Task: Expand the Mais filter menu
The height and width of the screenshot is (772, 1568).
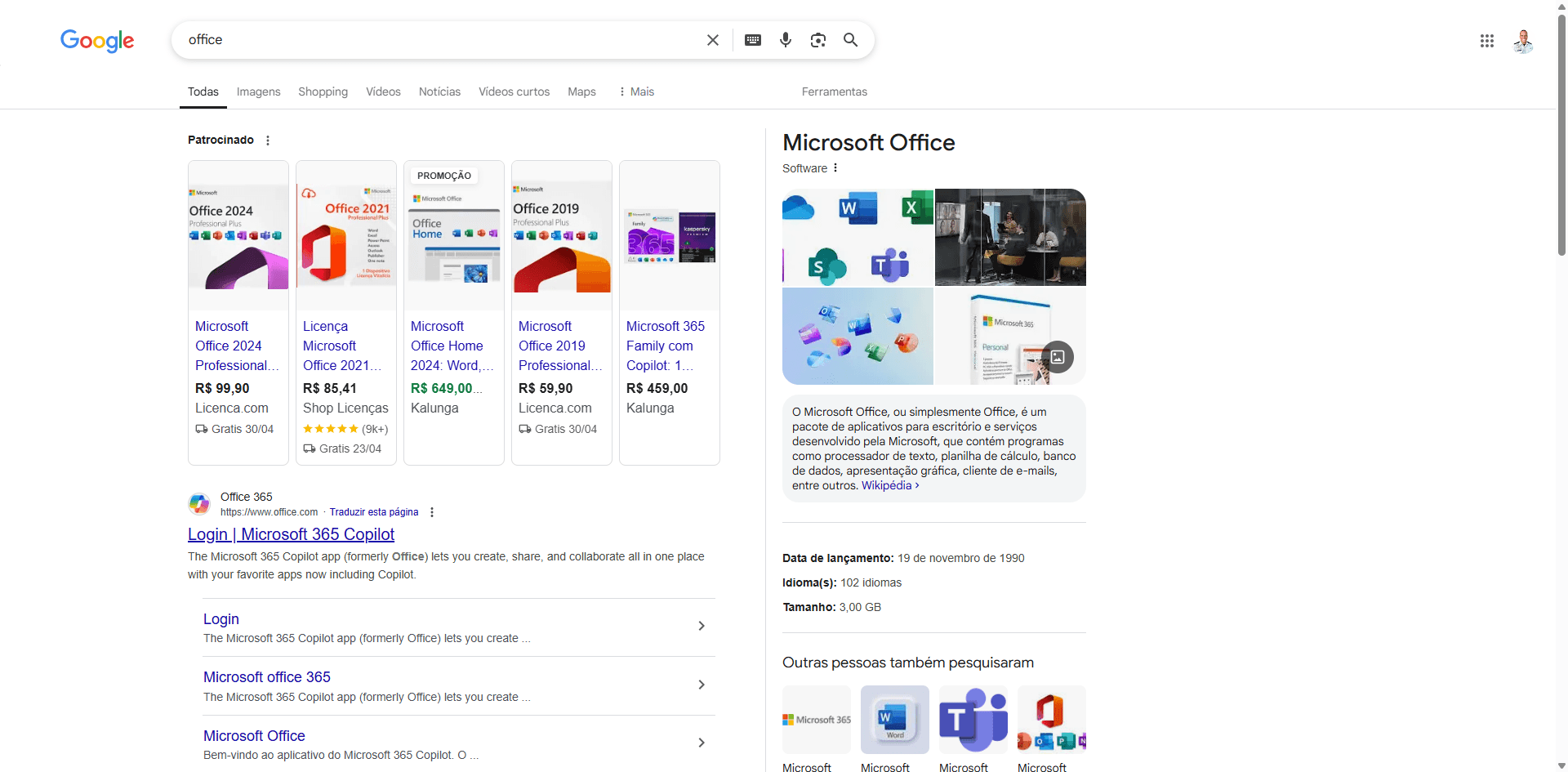Action: coord(636,91)
